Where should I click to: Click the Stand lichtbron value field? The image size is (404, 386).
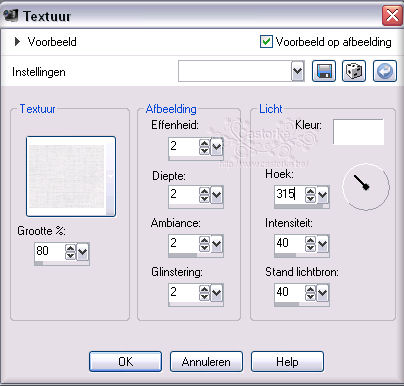pyautogui.click(x=290, y=293)
